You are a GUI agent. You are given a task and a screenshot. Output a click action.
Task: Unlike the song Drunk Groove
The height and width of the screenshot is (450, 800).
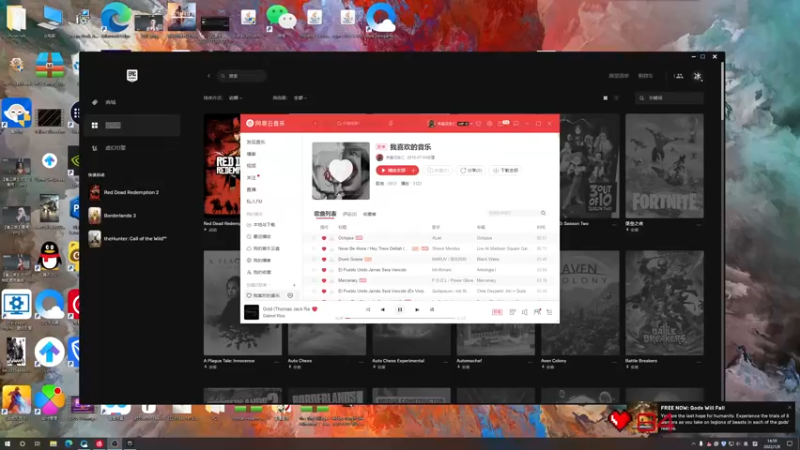point(323,259)
